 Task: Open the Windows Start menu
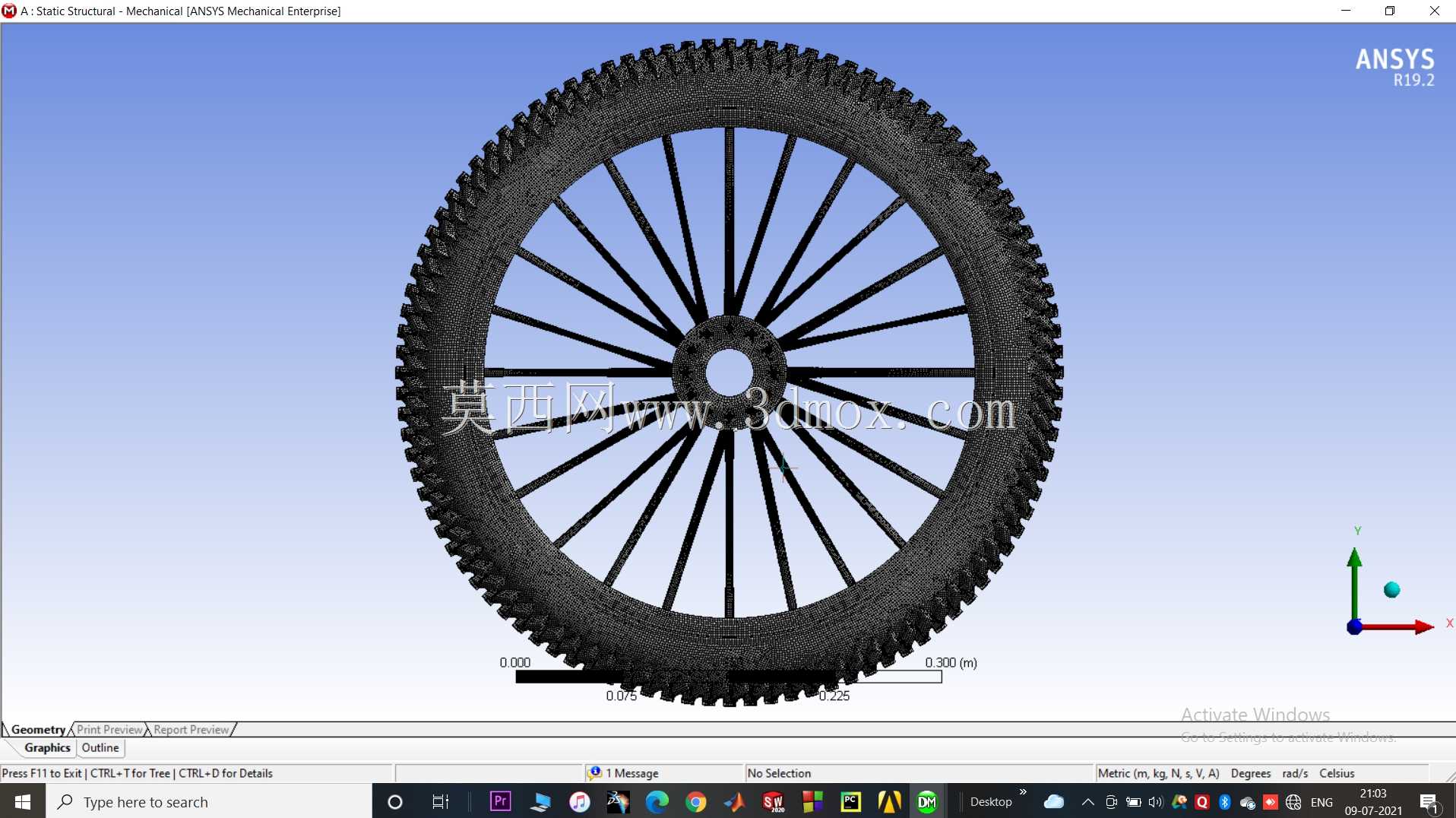tap(23, 801)
